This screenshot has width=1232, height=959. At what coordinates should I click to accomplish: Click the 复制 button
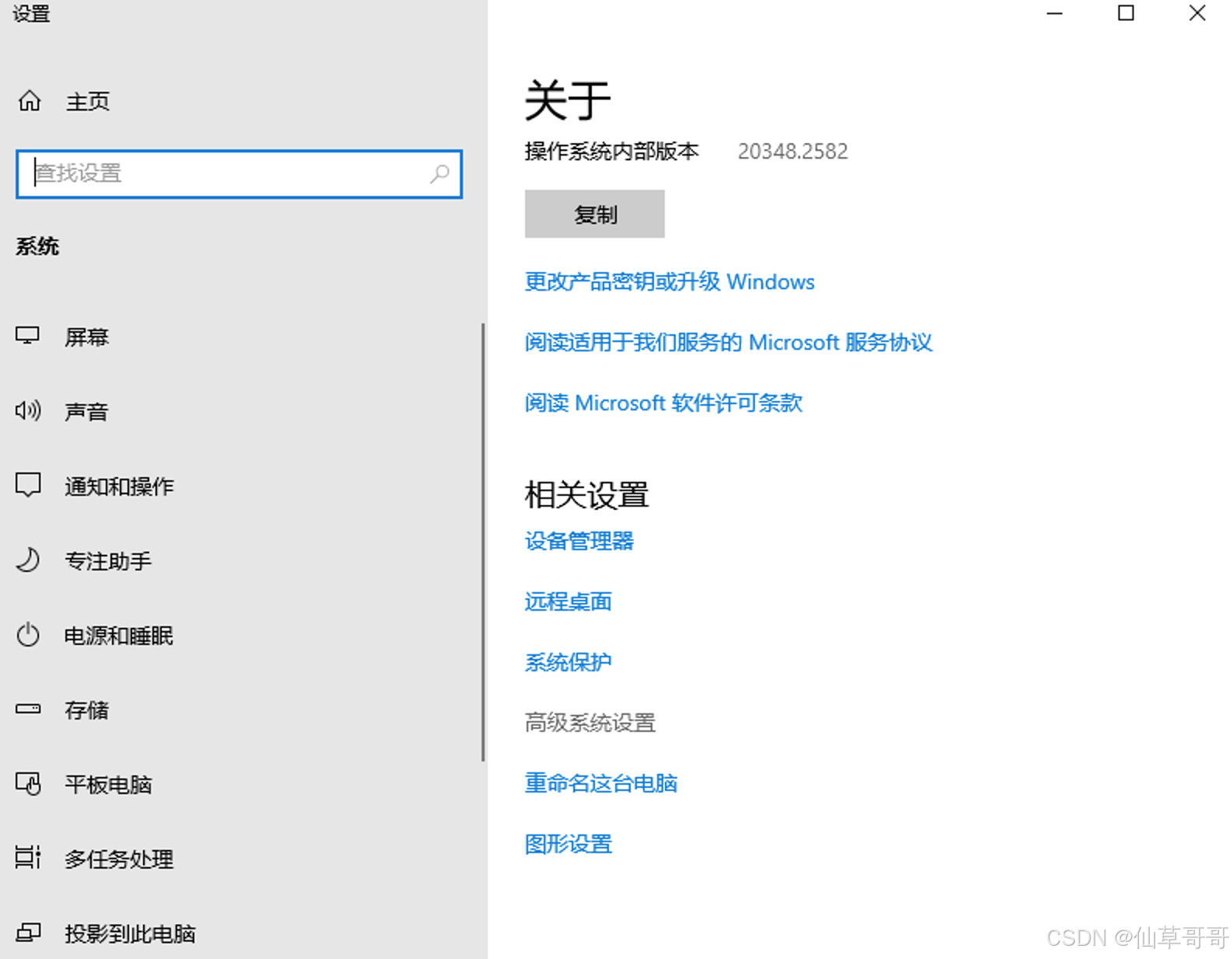(595, 214)
